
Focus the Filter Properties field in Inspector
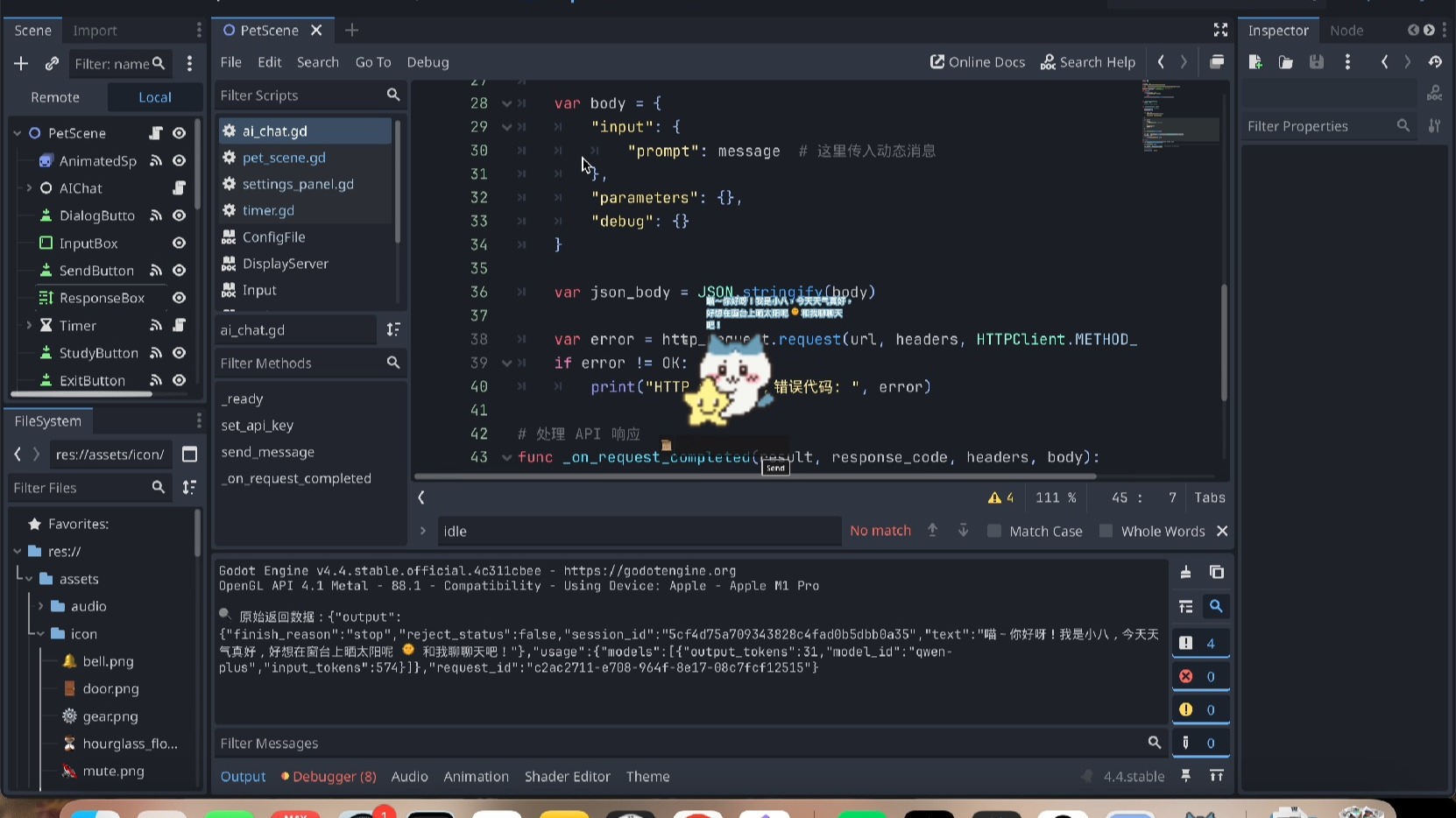point(1329,126)
